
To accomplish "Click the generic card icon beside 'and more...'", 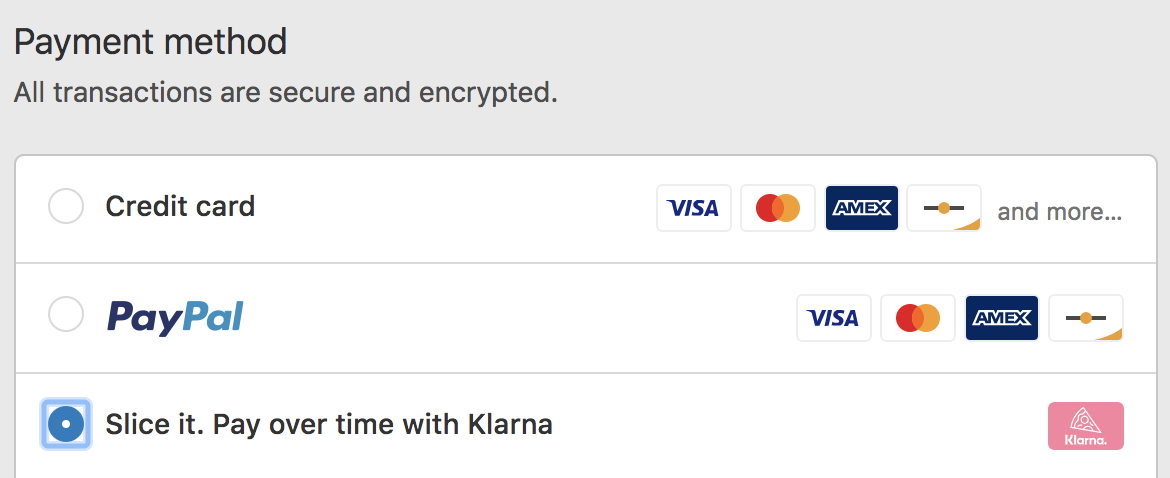I will 944,208.
